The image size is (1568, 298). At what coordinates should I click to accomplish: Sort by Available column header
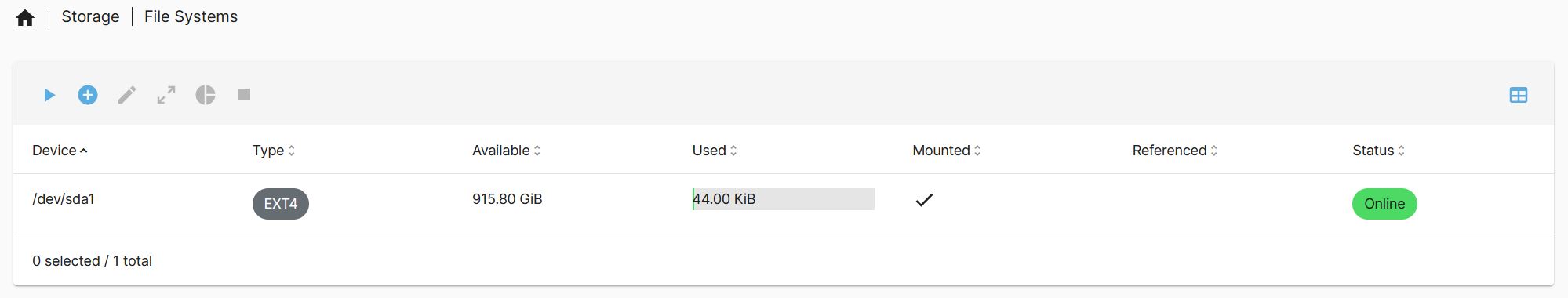click(x=507, y=151)
